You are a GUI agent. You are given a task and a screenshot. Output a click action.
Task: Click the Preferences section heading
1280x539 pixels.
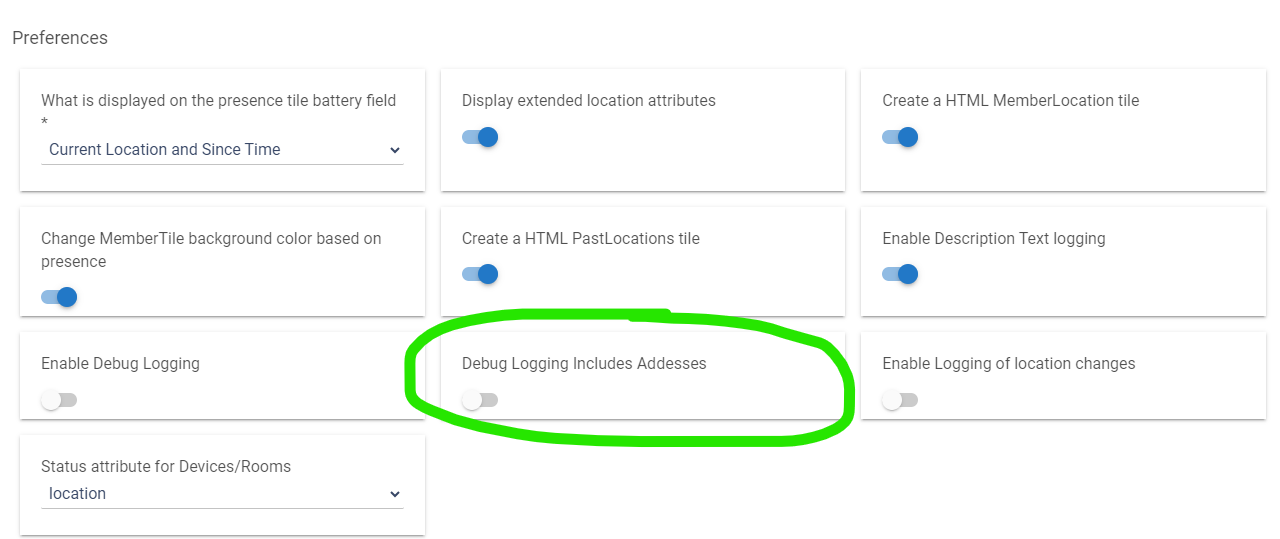(x=60, y=38)
